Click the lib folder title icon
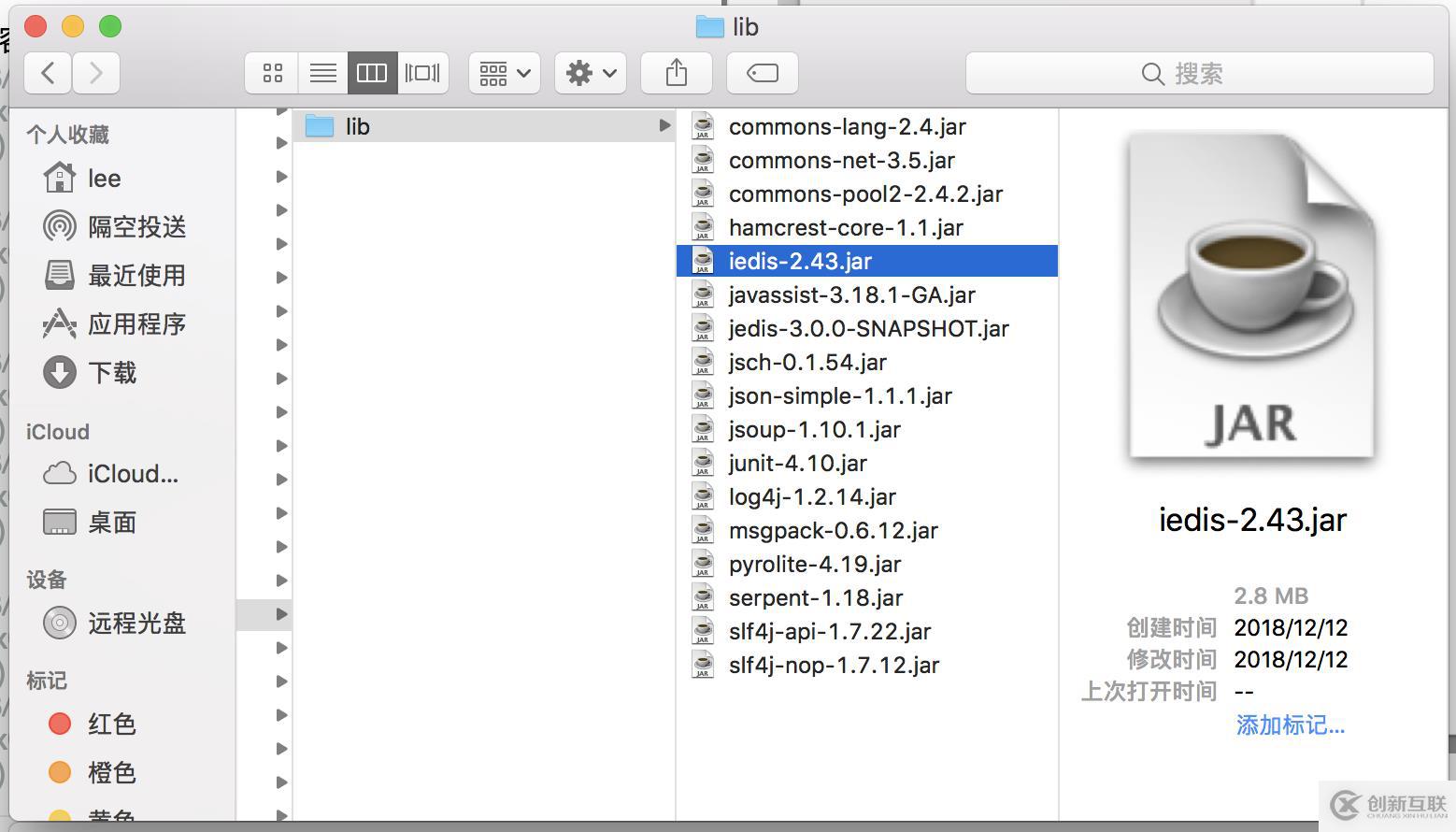The height and width of the screenshot is (832, 1456). 710,27
